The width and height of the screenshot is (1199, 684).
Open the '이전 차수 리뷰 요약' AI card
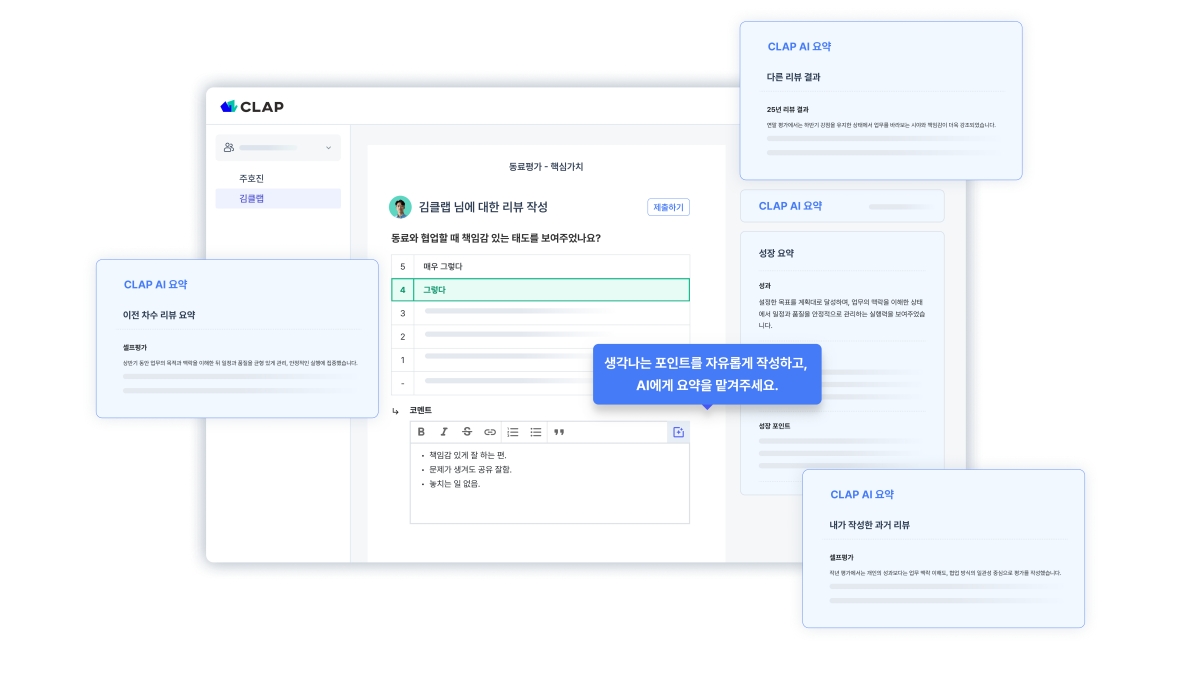point(237,338)
